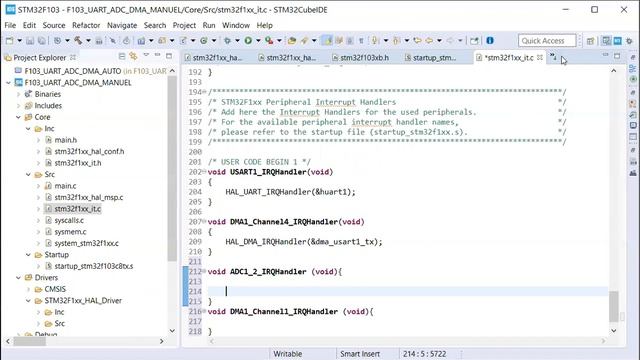Open the Refactor menu
The image size is (640, 360).
coord(86,25)
